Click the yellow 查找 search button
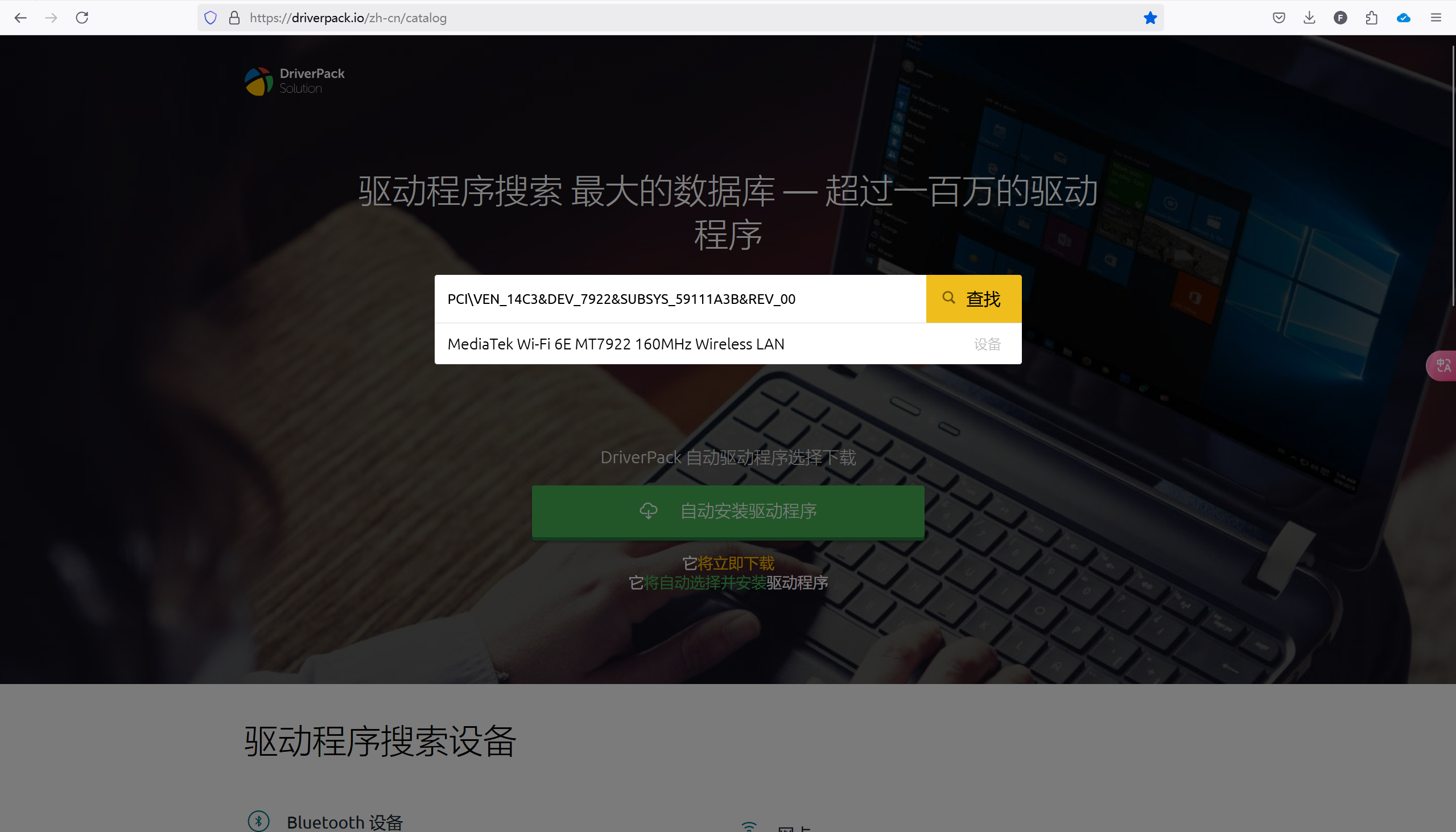This screenshot has height=832, width=1456. pyautogui.click(x=974, y=299)
